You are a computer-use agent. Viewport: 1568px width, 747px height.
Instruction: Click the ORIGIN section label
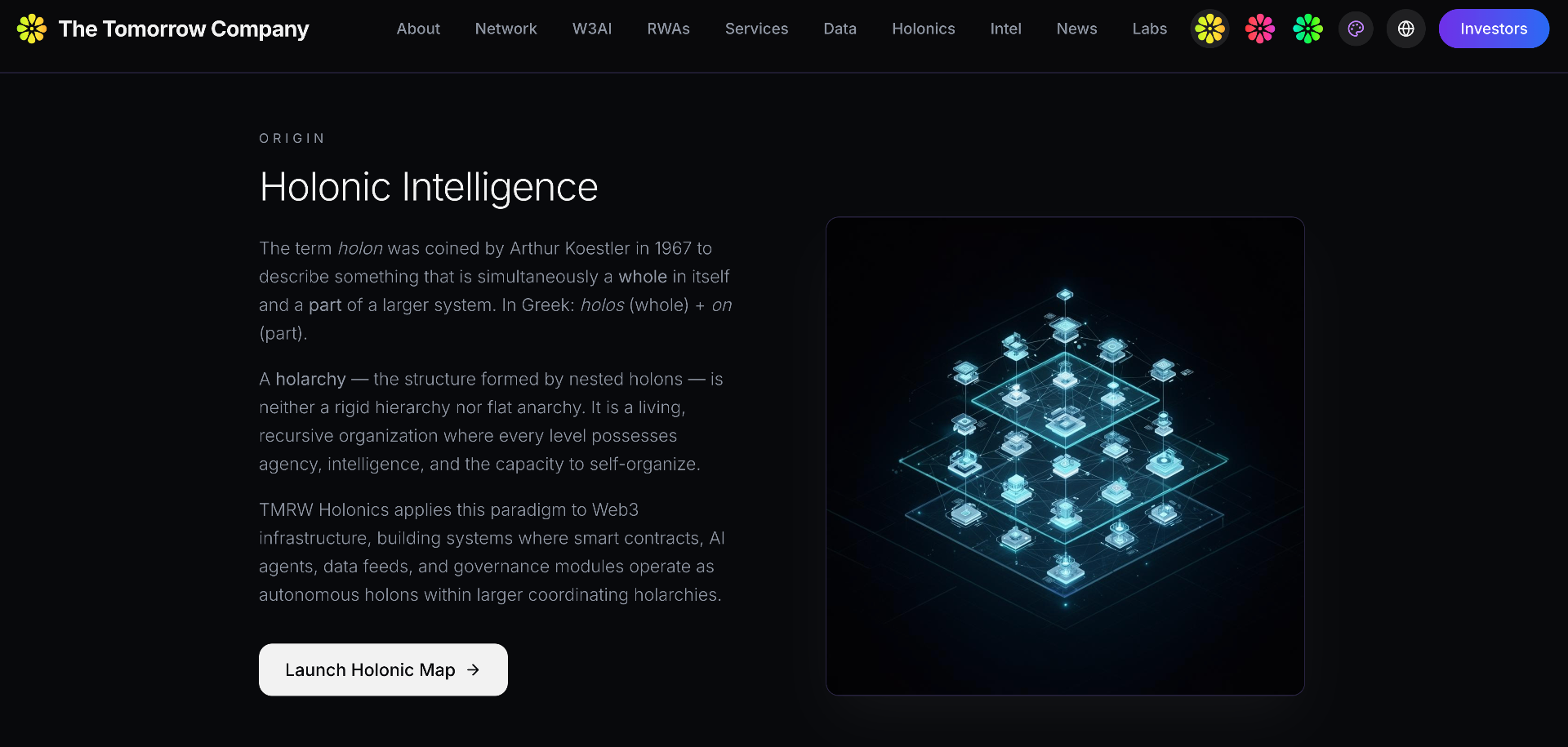[292, 139]
